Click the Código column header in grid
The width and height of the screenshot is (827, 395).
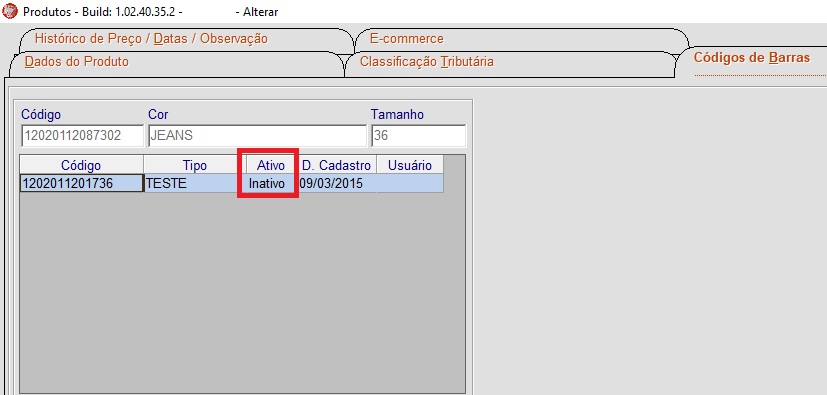[81, 166]
